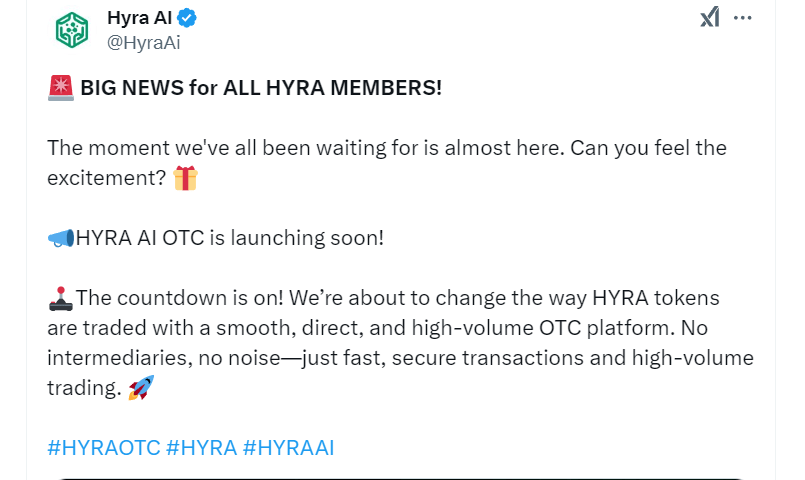The image size is (805, 480).
Task: Open the Hyra AI profile avatar
Action: pyautogui.click(x=72, y=30)
